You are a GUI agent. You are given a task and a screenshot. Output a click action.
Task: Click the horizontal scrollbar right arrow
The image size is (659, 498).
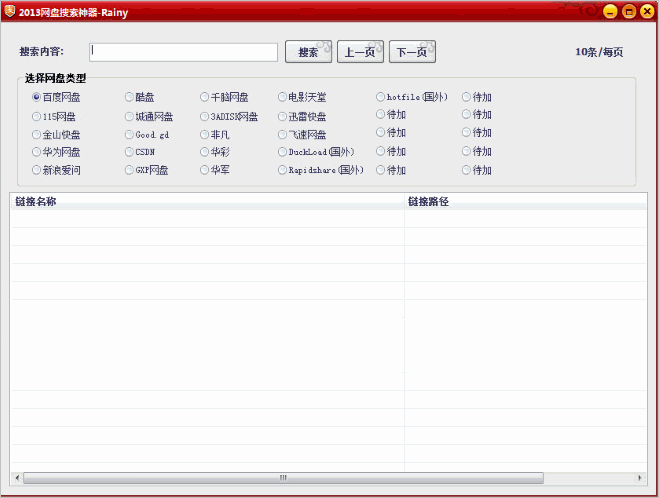click(x=640, y=478)
